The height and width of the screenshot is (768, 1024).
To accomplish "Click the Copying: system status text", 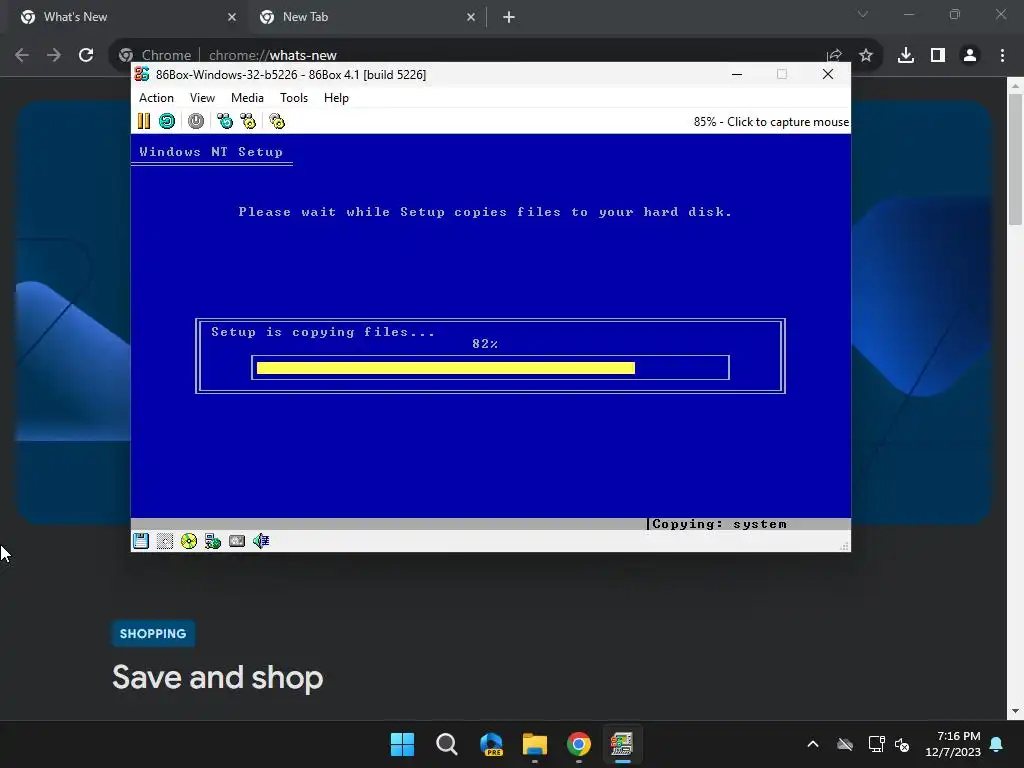I will click(720, 524).
